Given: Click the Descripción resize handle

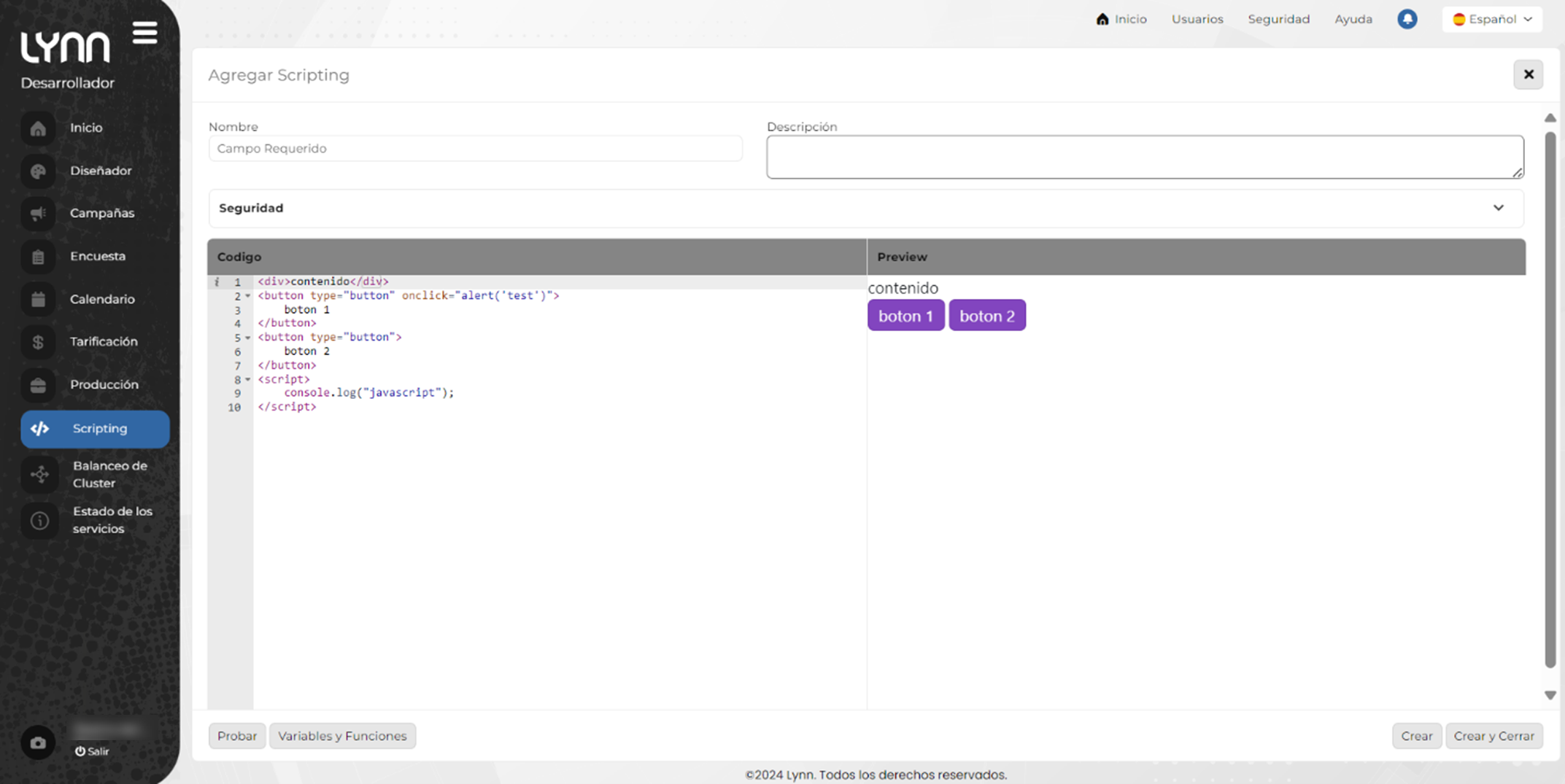Looking at the screenshot, I should pyautogui.click(x=1518, y=173).
